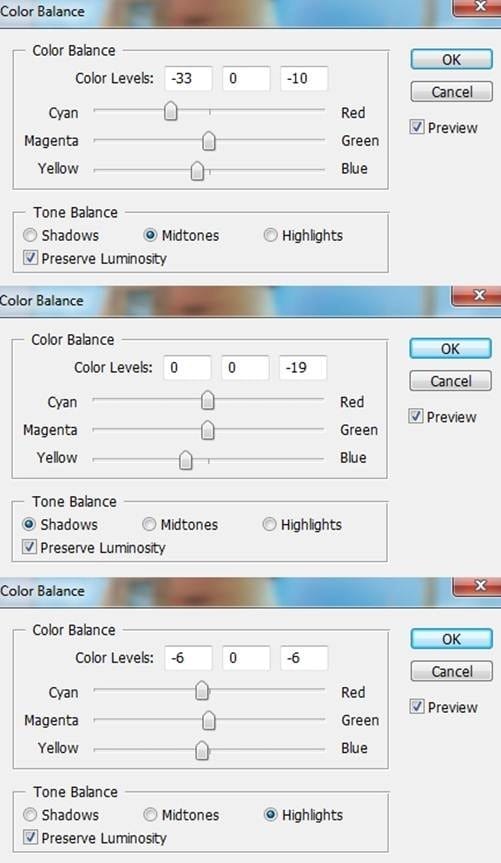Click the middle Color Levels field in the top dialog
Screen dimensions: 501x863
coord(246,79)
